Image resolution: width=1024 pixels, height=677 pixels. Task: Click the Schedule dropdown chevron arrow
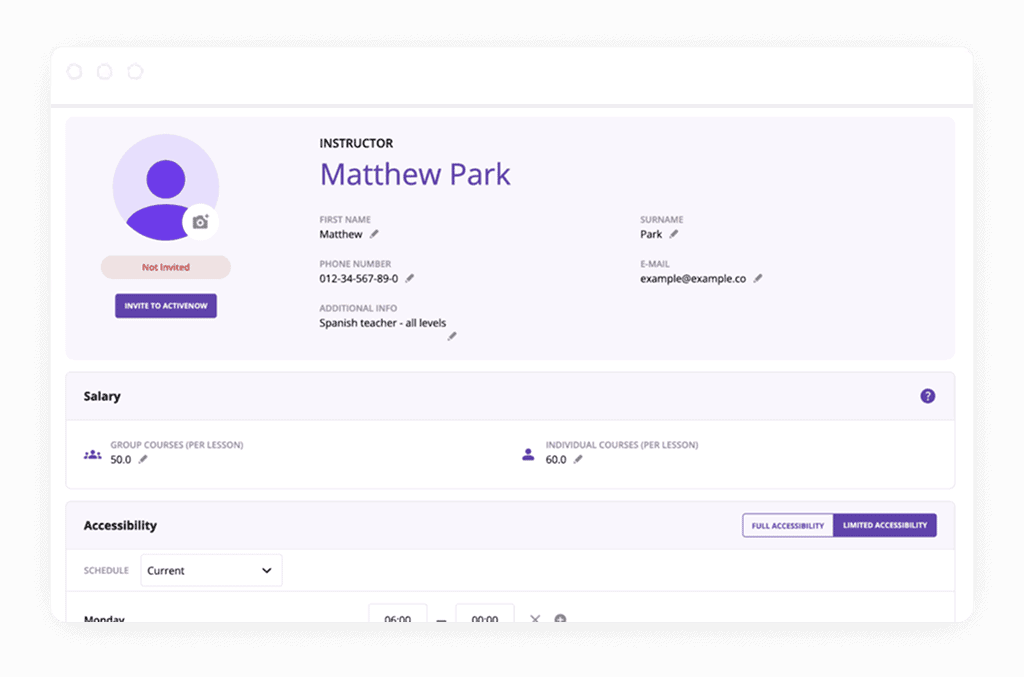pos(267,570)
